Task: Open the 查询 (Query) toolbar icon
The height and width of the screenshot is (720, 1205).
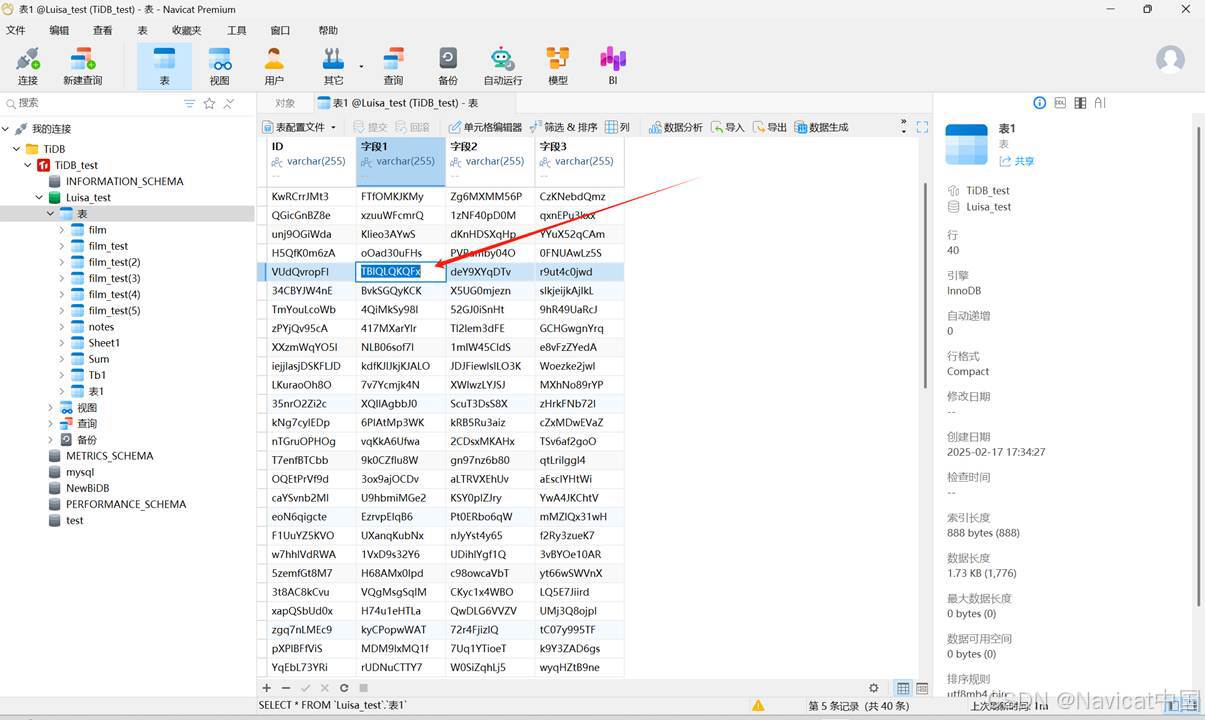Action: coord(393,66)
